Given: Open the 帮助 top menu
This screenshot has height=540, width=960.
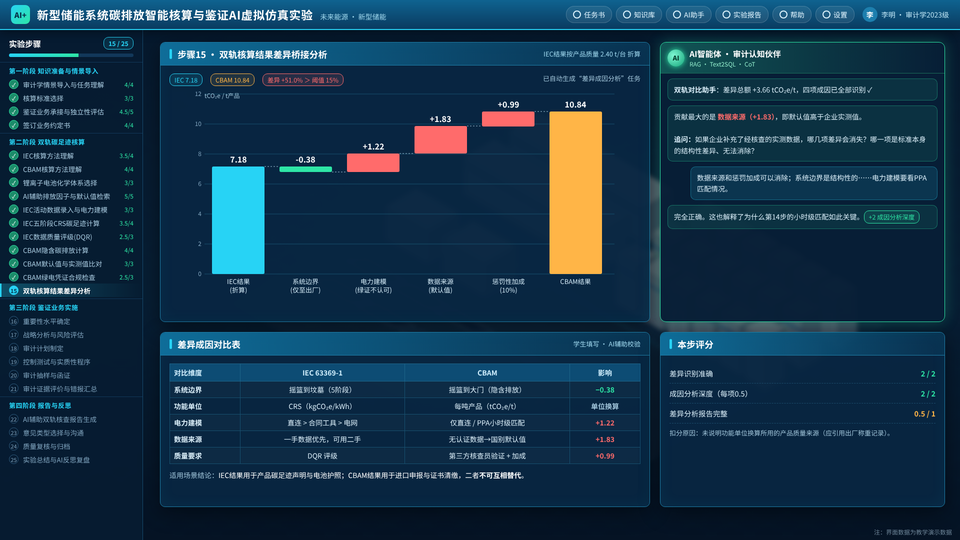Looking at the screenshot, I should pyautogui.click(x=792, y=15).
